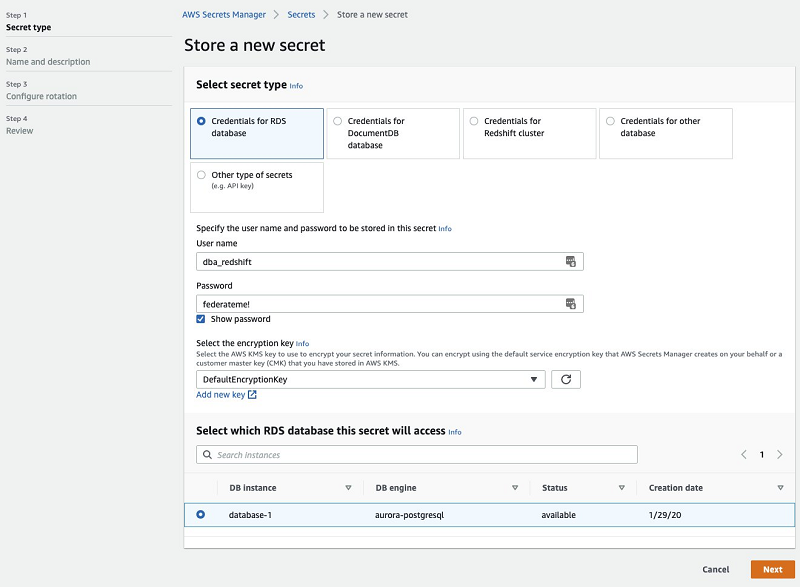Screen dimensions: 800x587
Task: Sort the DB engine column using its arrow
Action: (x=515, y=488)
